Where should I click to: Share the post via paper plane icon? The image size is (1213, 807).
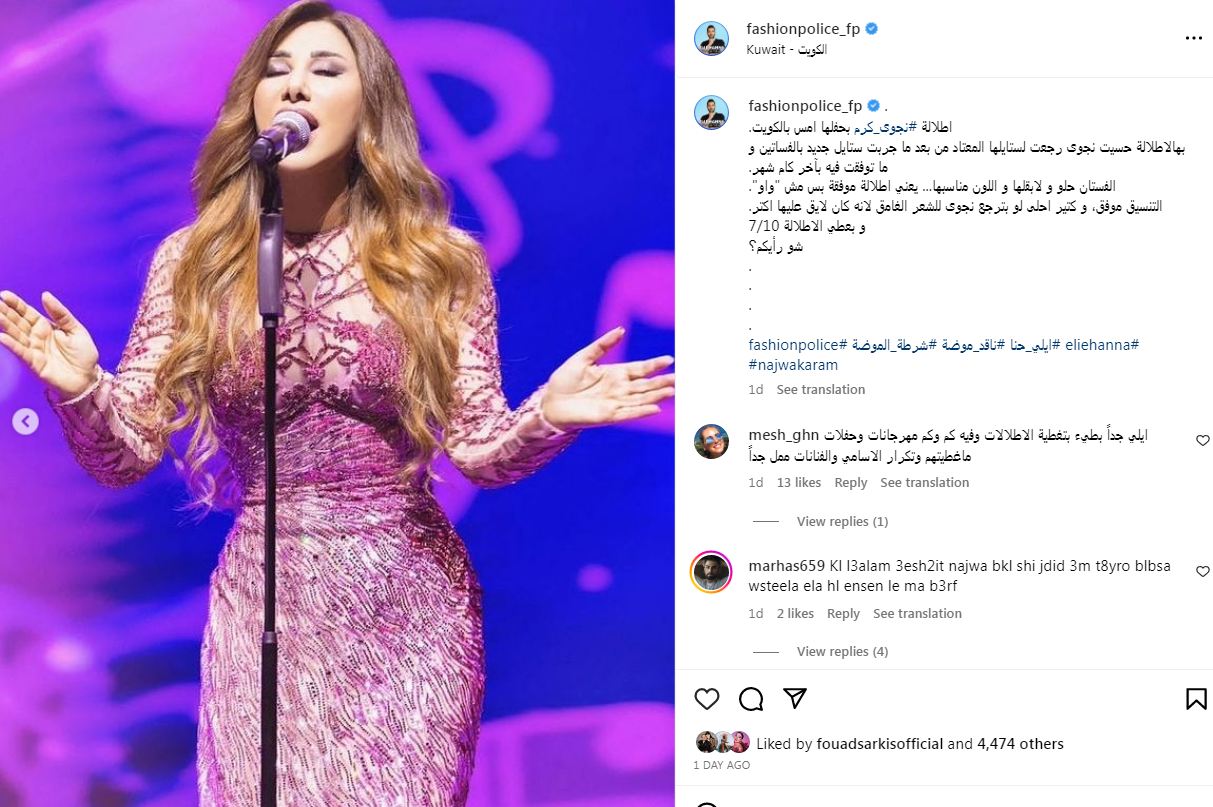point(795,698)
